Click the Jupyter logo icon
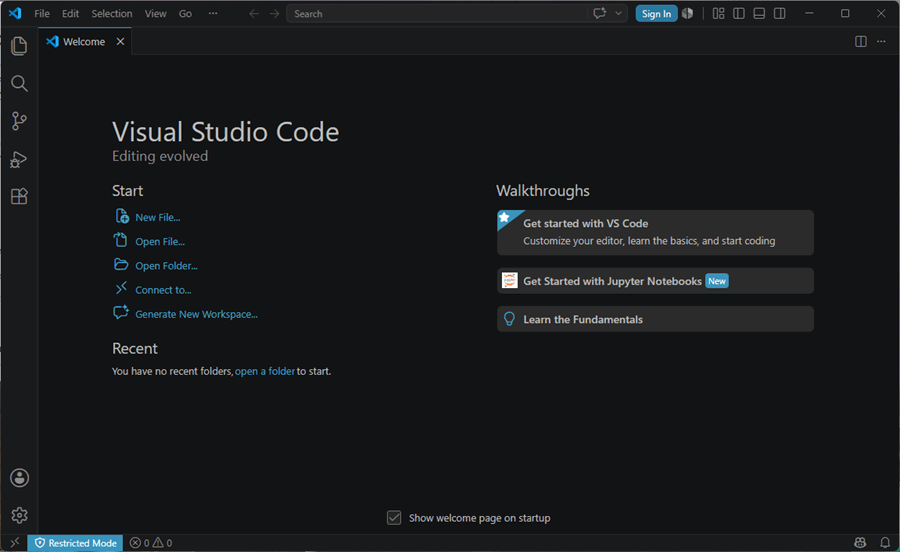 point(510,281)
